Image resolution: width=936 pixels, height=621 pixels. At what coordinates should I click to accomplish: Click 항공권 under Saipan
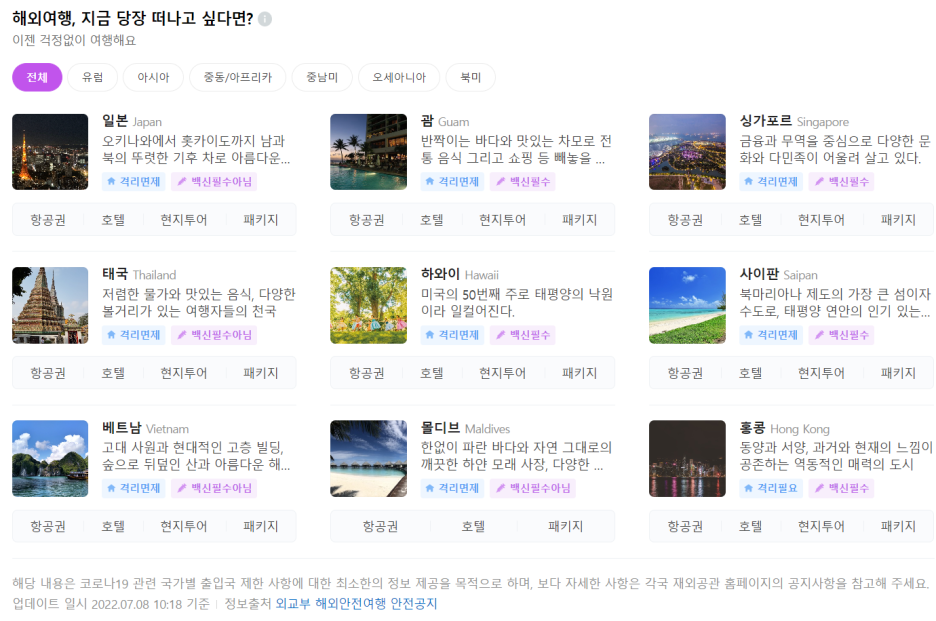click(x=685, y=373)
